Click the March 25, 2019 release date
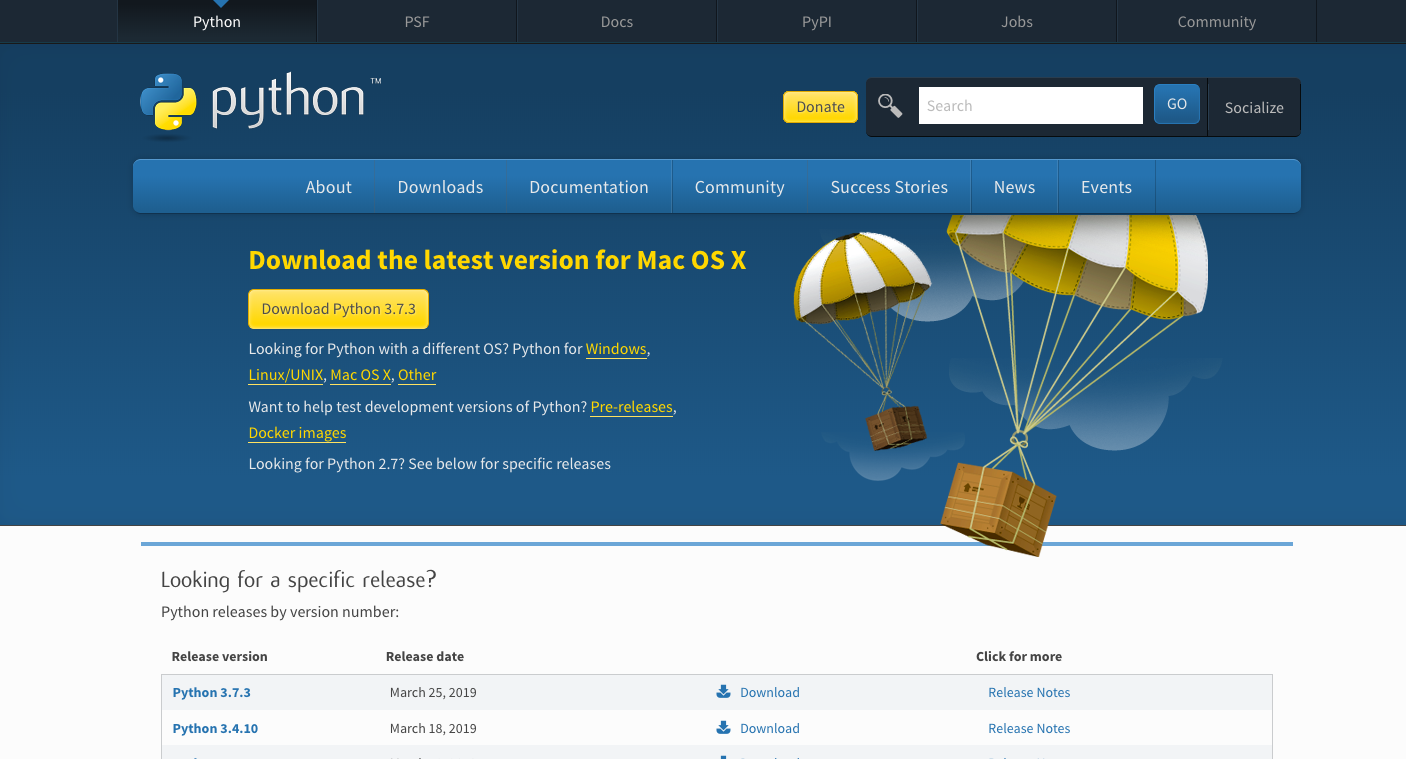 [433, 692]
